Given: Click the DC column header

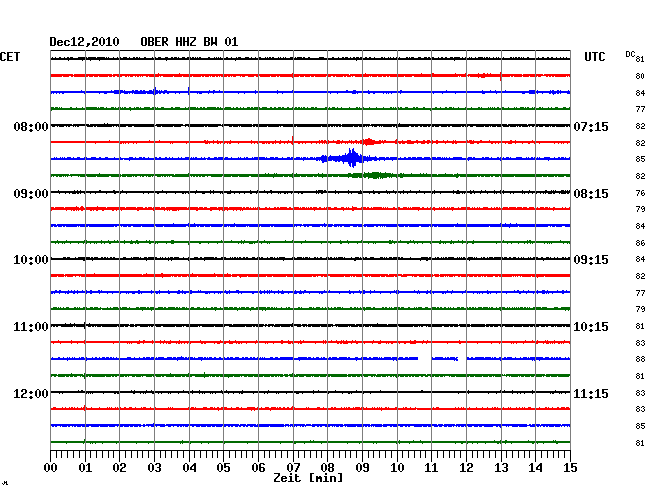Looking at the screenshot, I should tap(630, 54).
